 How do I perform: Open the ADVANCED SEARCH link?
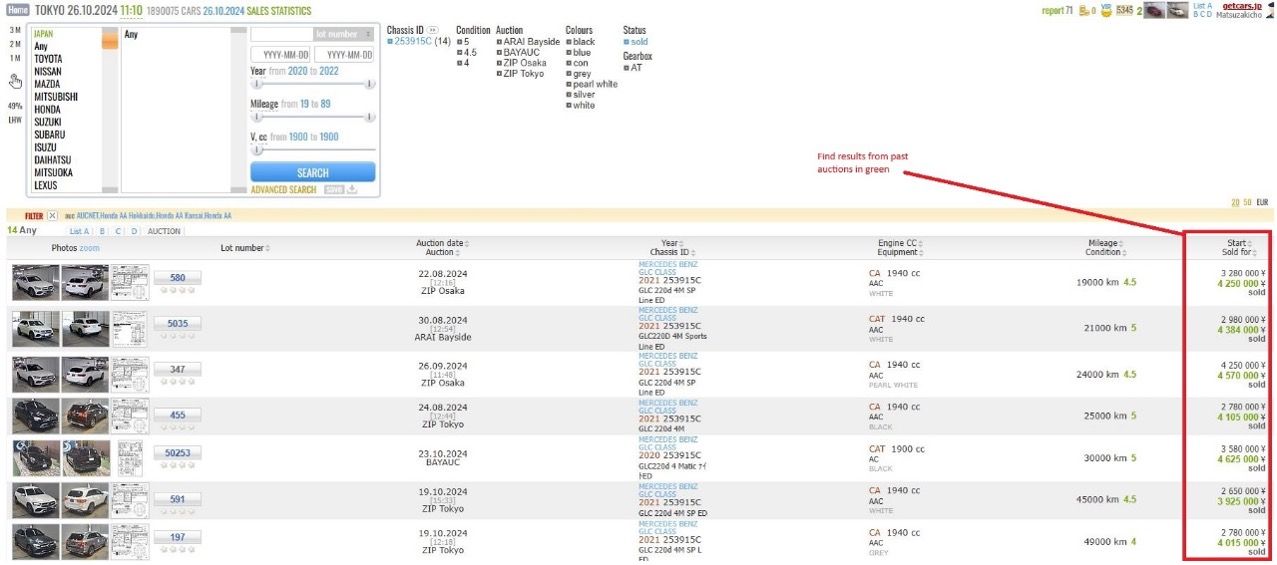283,190
